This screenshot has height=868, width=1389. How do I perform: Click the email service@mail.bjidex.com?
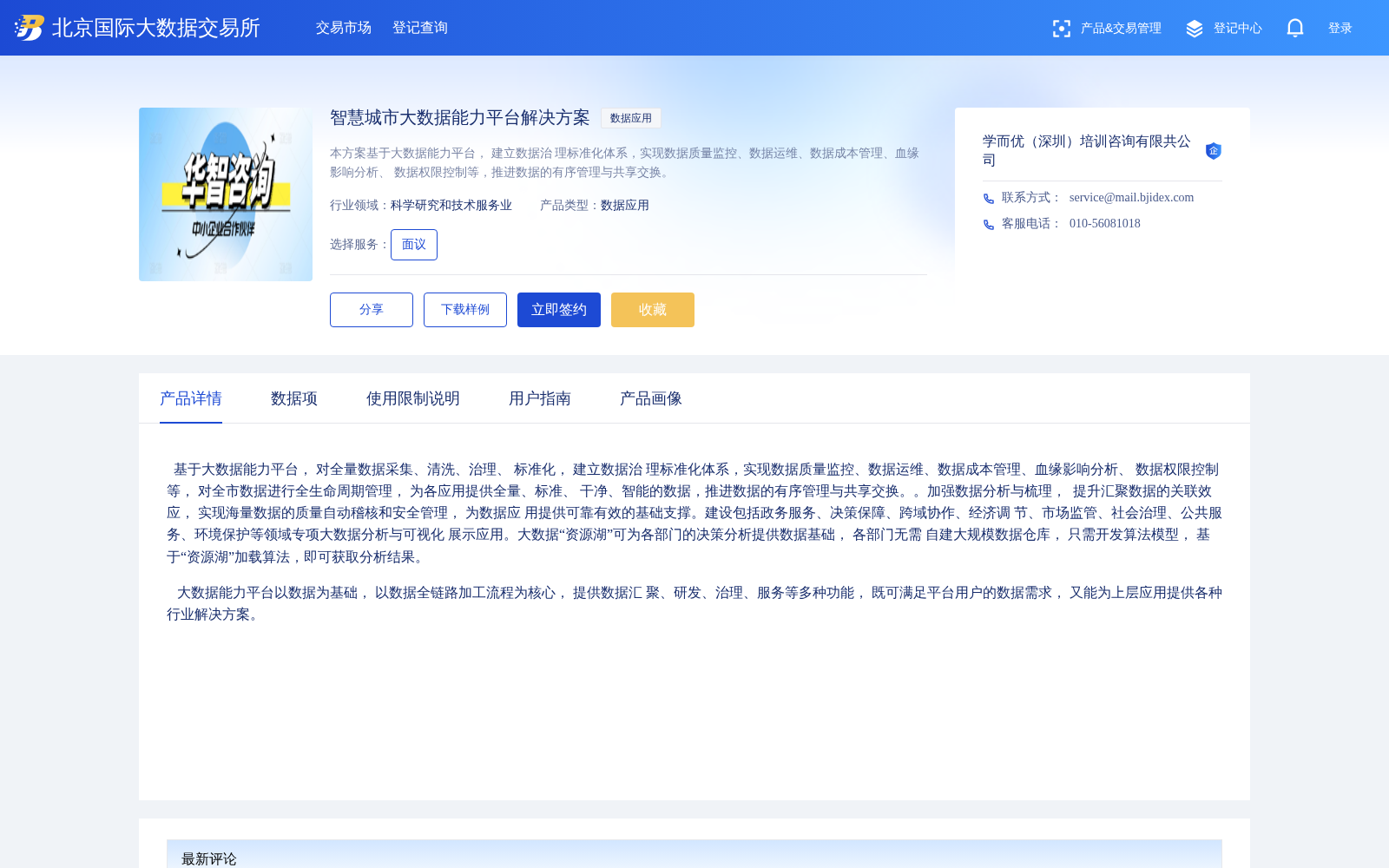[1131, 198]
